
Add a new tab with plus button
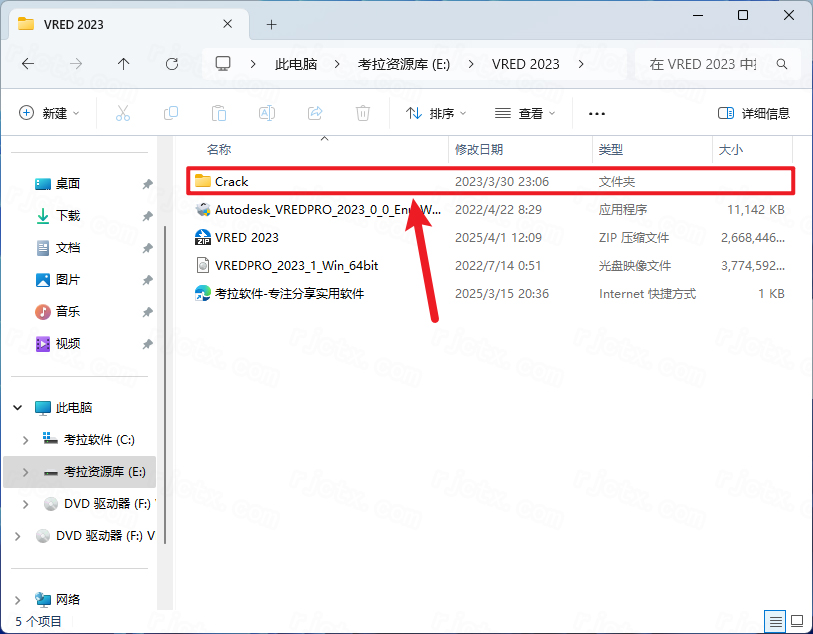(x=271, y=23)
